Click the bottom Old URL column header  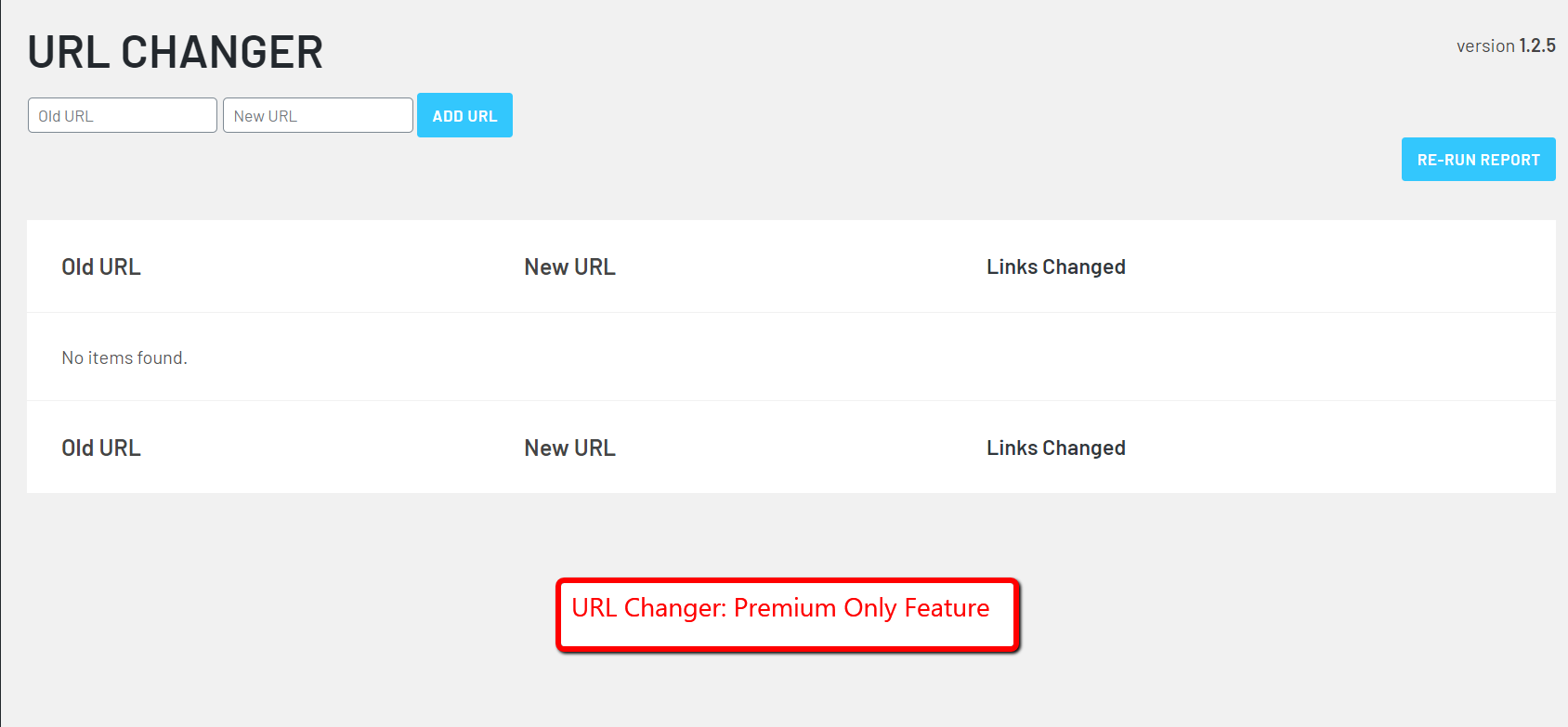pos(100,448)
